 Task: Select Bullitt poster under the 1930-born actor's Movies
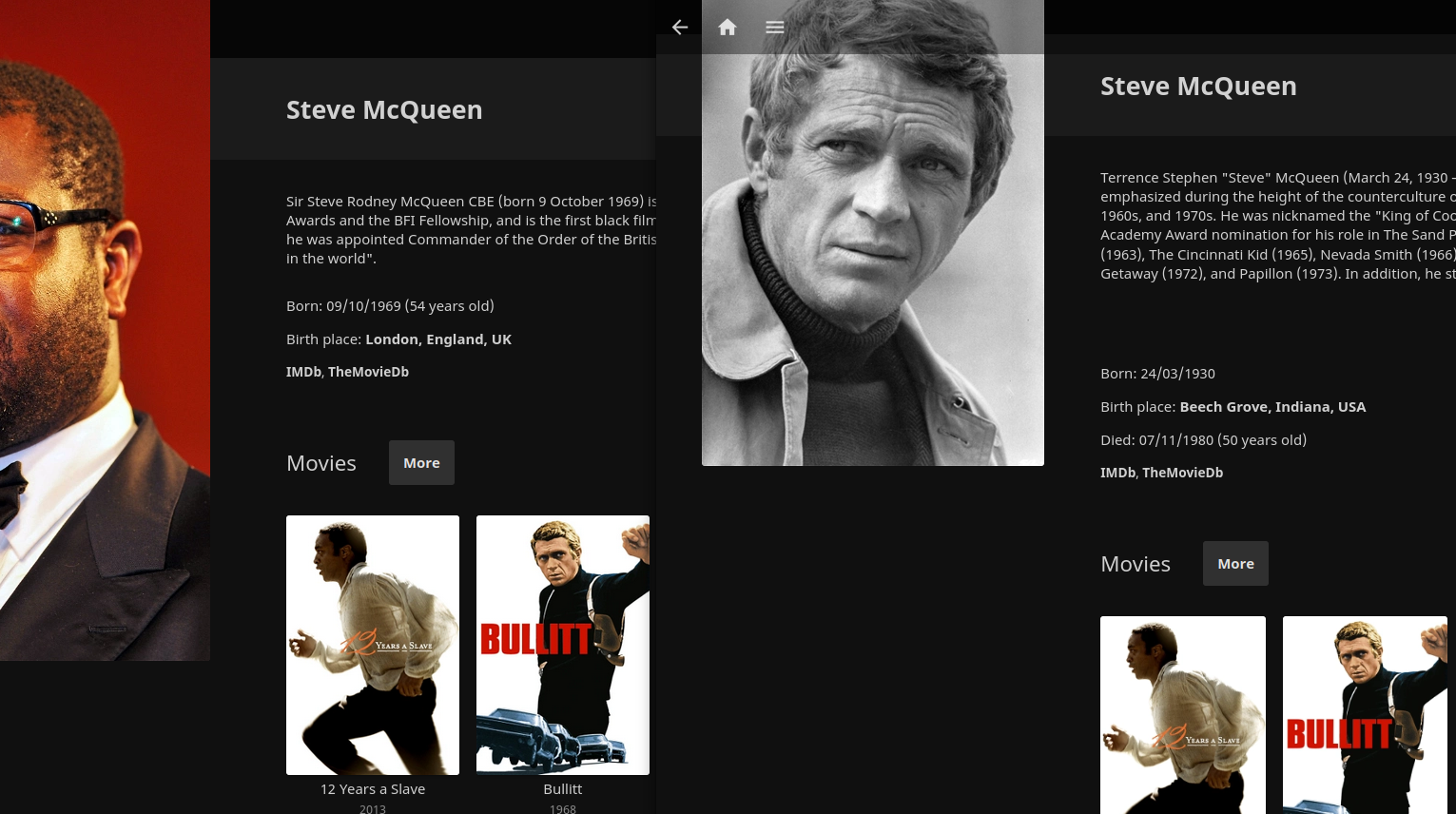pyautogui.click(x=1365, y=713)
